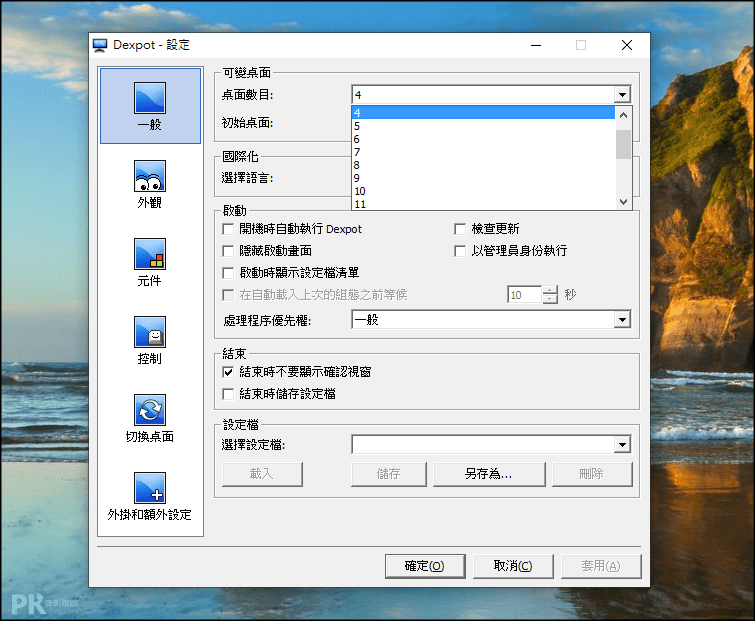Uncheck 結束時不要顯示確認視窗
Screen dimensions: 755x621
[x=228, y=372]
